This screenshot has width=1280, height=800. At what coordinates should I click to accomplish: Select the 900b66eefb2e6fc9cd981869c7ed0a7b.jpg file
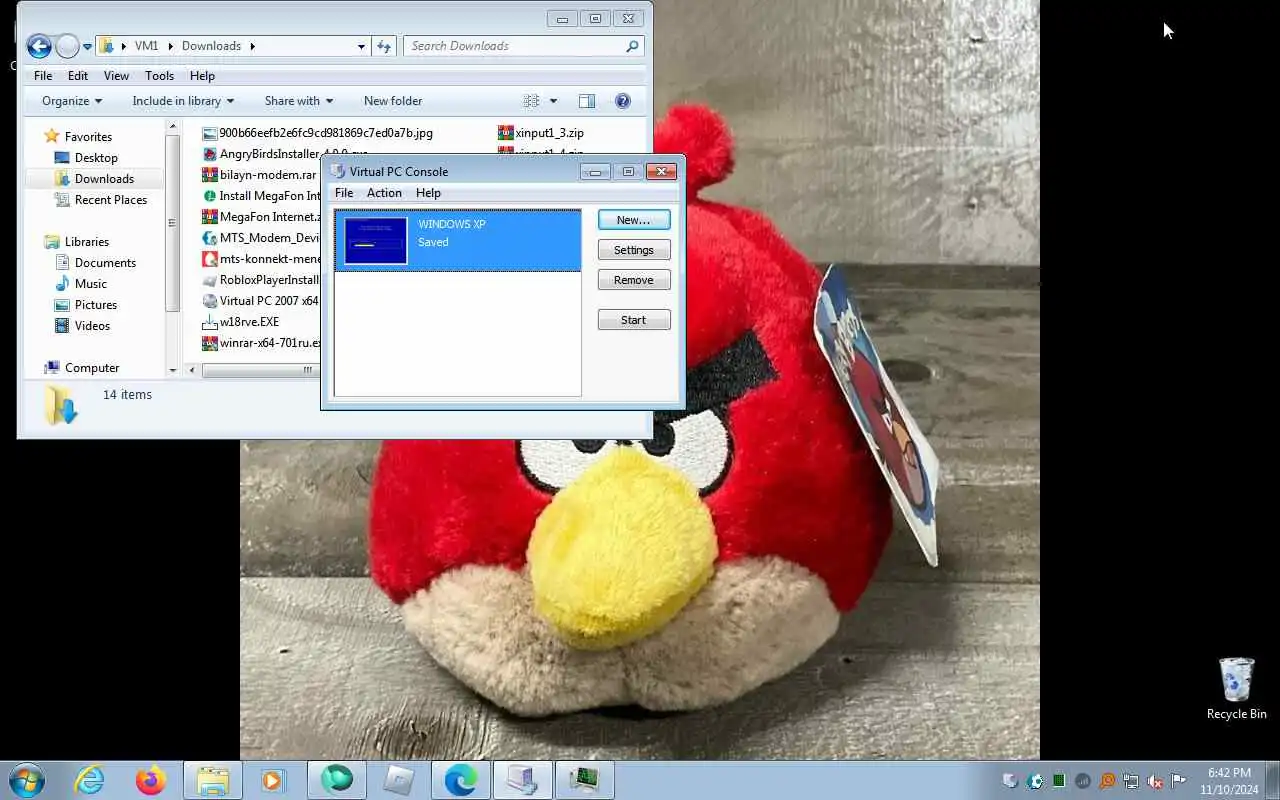click(x=317, y=132)
